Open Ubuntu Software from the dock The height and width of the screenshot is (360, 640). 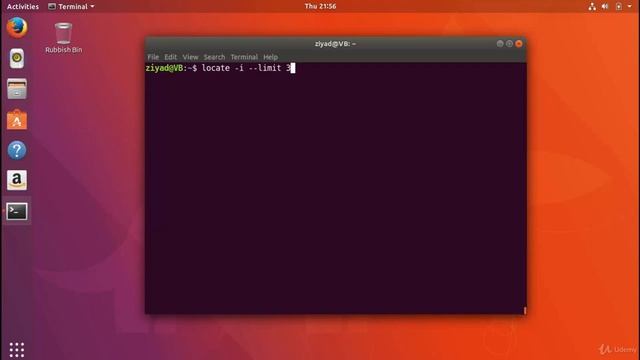point(17,120)
